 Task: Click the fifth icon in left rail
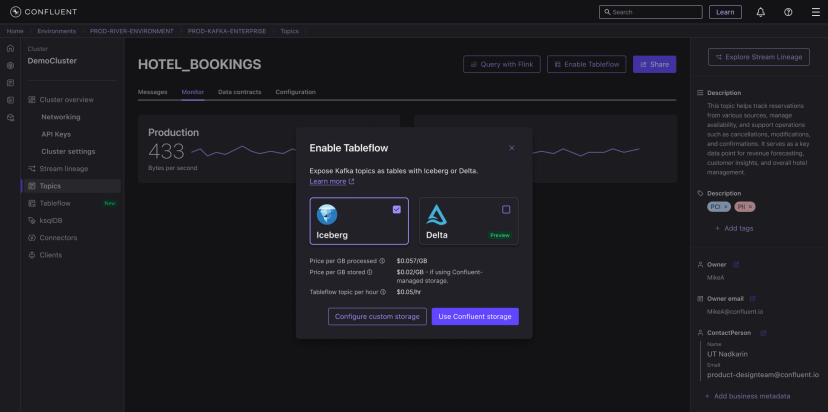pos(10,118)
